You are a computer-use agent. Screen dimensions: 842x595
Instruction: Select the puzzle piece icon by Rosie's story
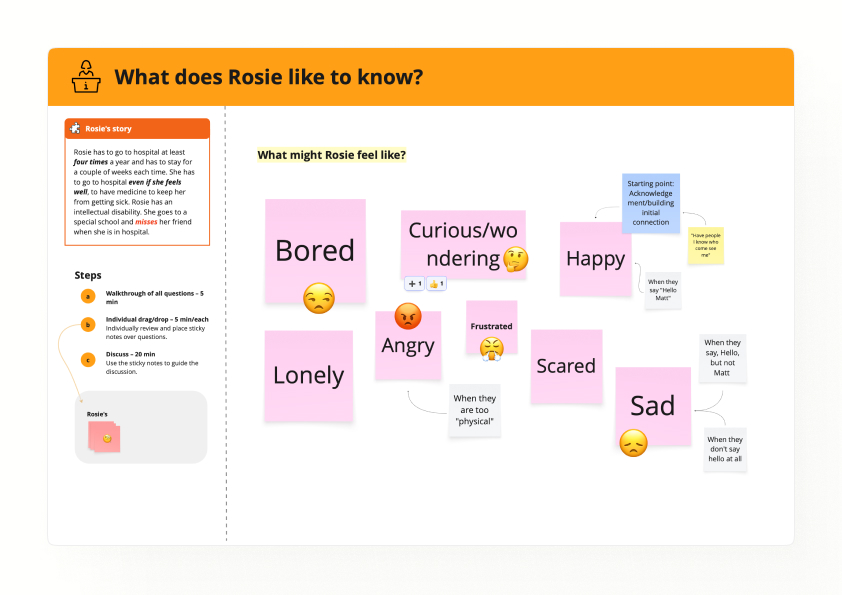point(75,128)
